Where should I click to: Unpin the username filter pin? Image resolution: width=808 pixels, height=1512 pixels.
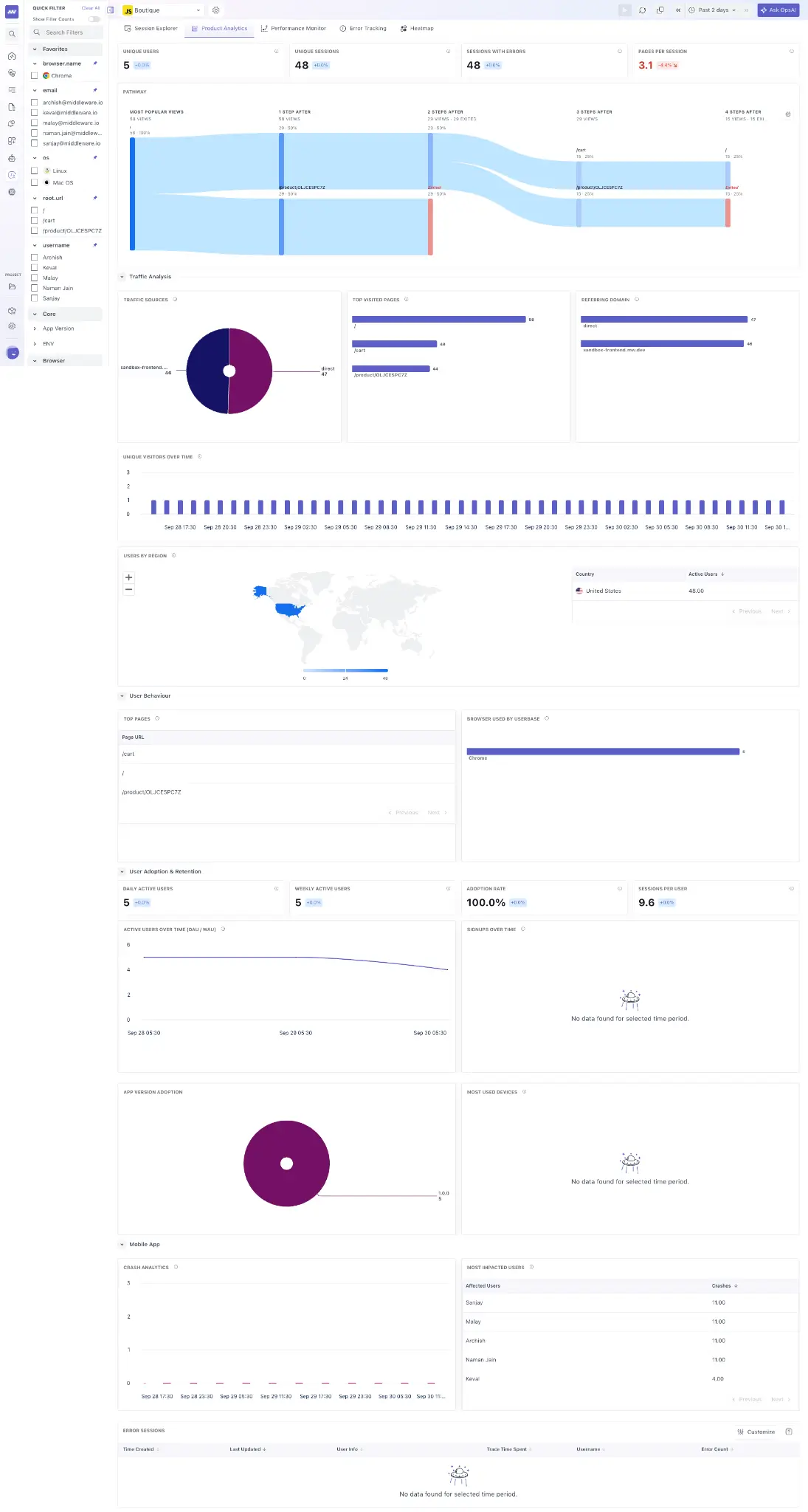pyautogui.click(x=95, y=245)
